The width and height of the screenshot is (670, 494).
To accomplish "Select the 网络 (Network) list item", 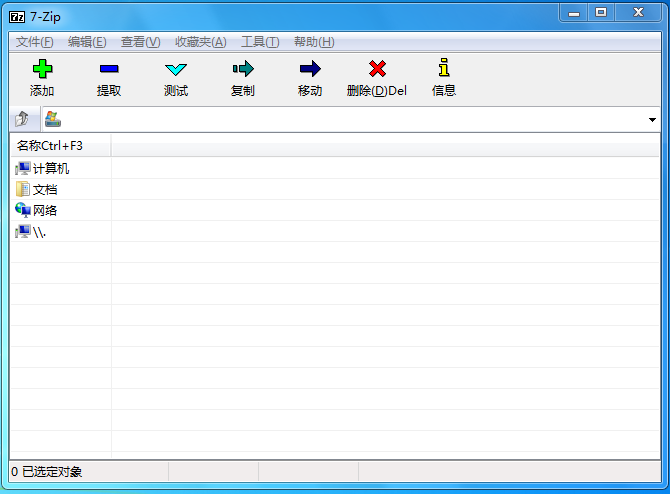I will point(44,210).
